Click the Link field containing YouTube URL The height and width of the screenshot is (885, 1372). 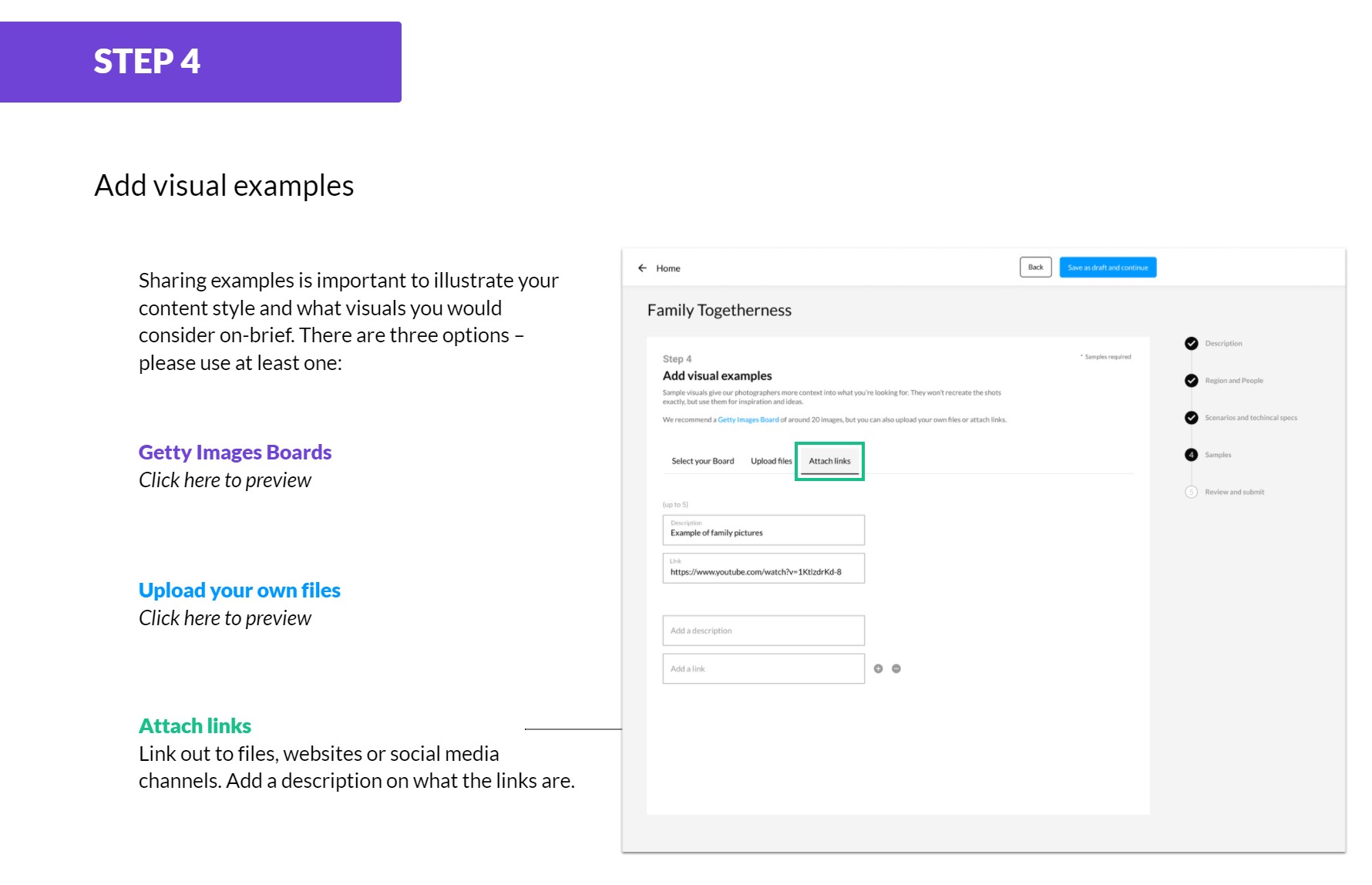(x=763, y=569)
